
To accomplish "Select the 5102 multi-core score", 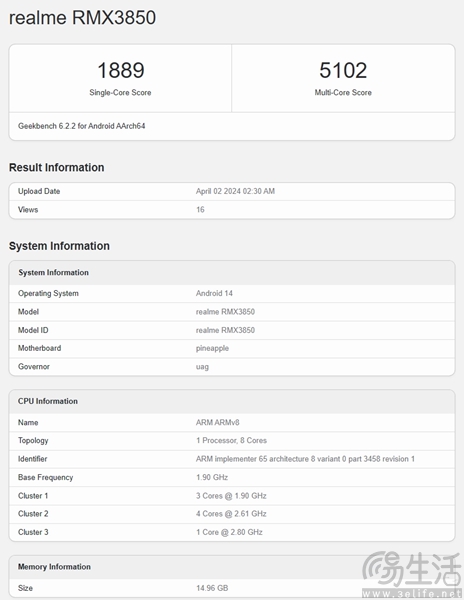I will point(343,70).
